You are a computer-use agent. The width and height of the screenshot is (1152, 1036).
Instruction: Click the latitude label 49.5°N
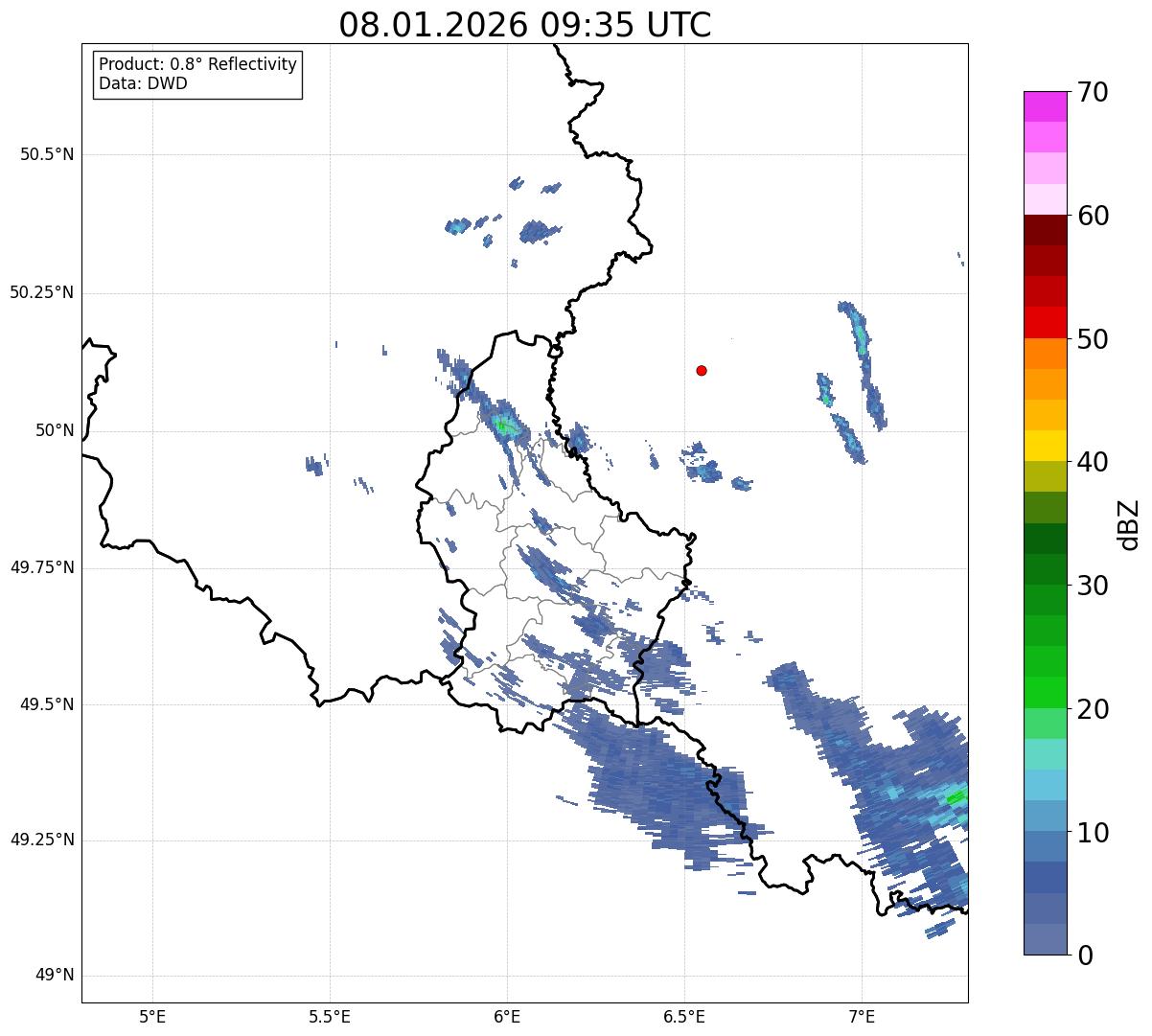pyautogui.click(x=47, y=704)
